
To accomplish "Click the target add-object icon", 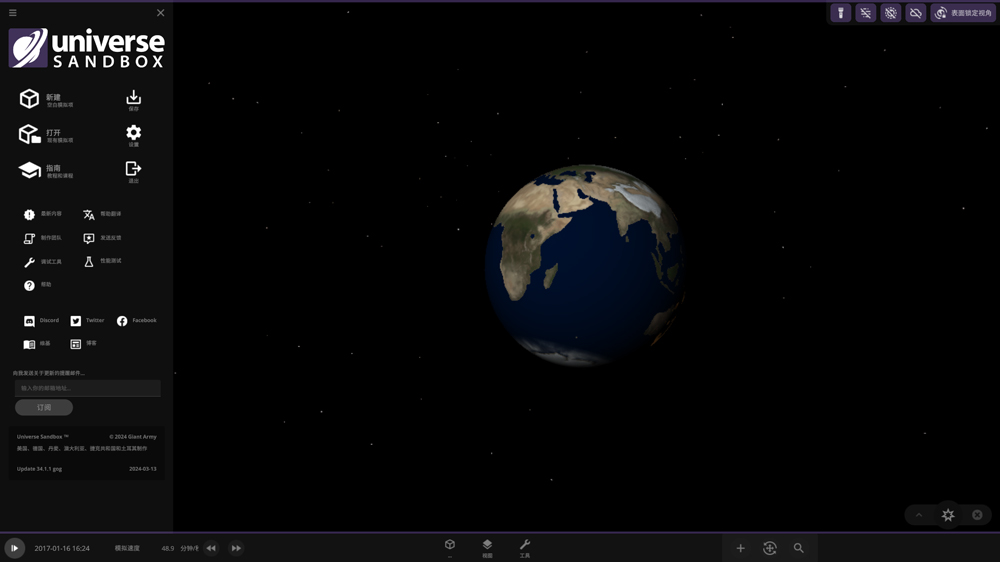I will tap(770, 548).
